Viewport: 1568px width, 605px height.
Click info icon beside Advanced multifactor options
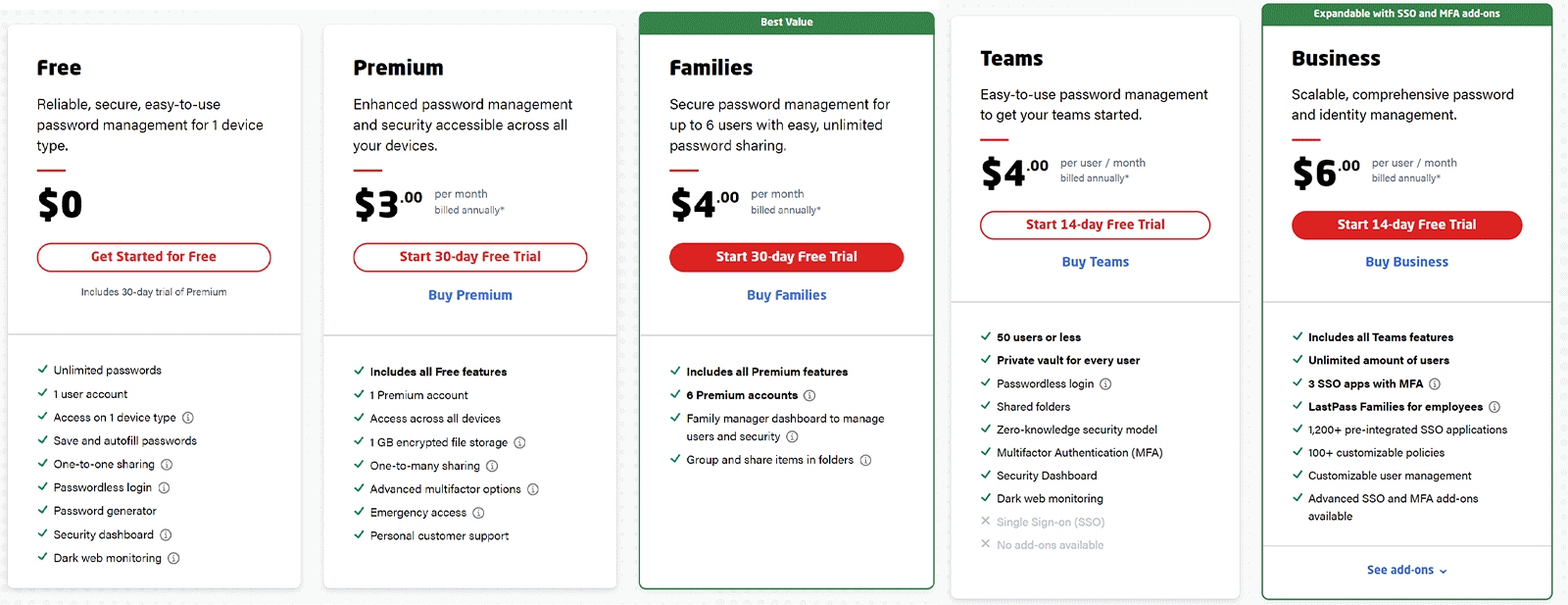point(533,489)
